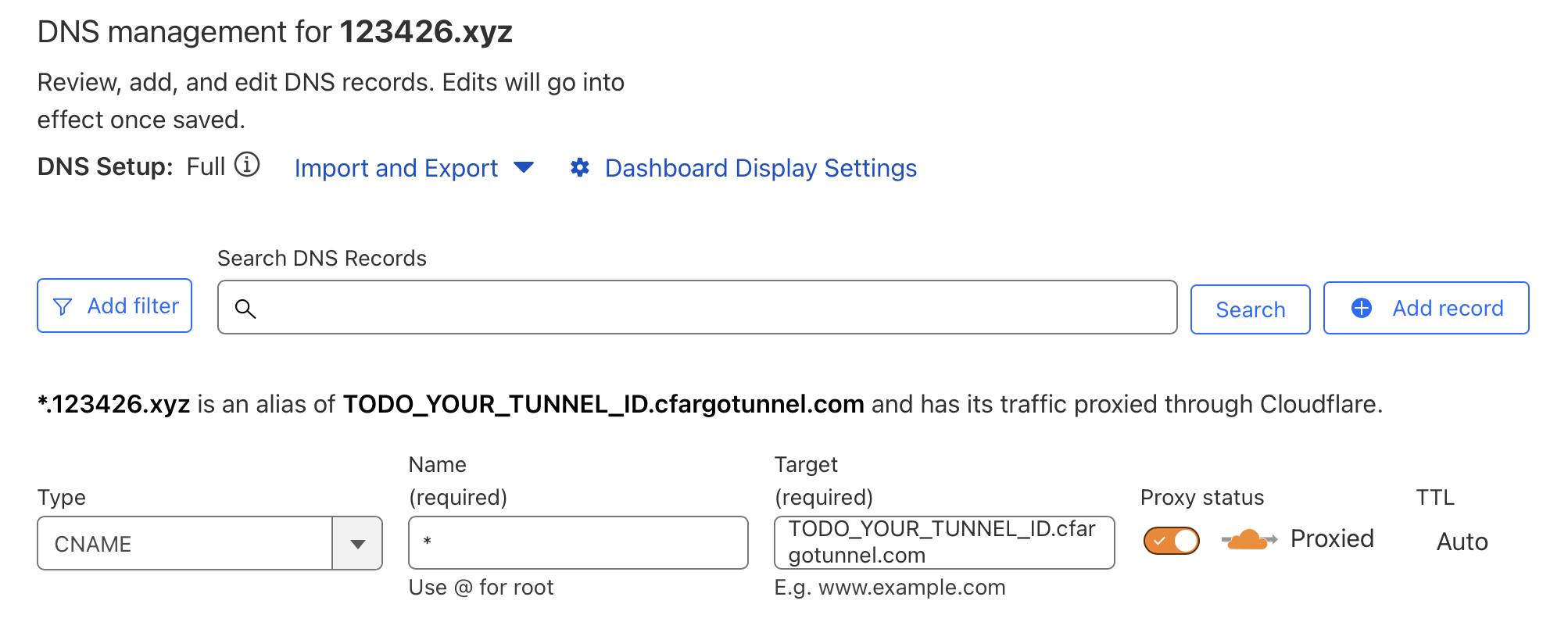Focus the Search DNS Records field
Image resolution: width=1568 pixels, height=622 pixels.
(x=697, y=307)
